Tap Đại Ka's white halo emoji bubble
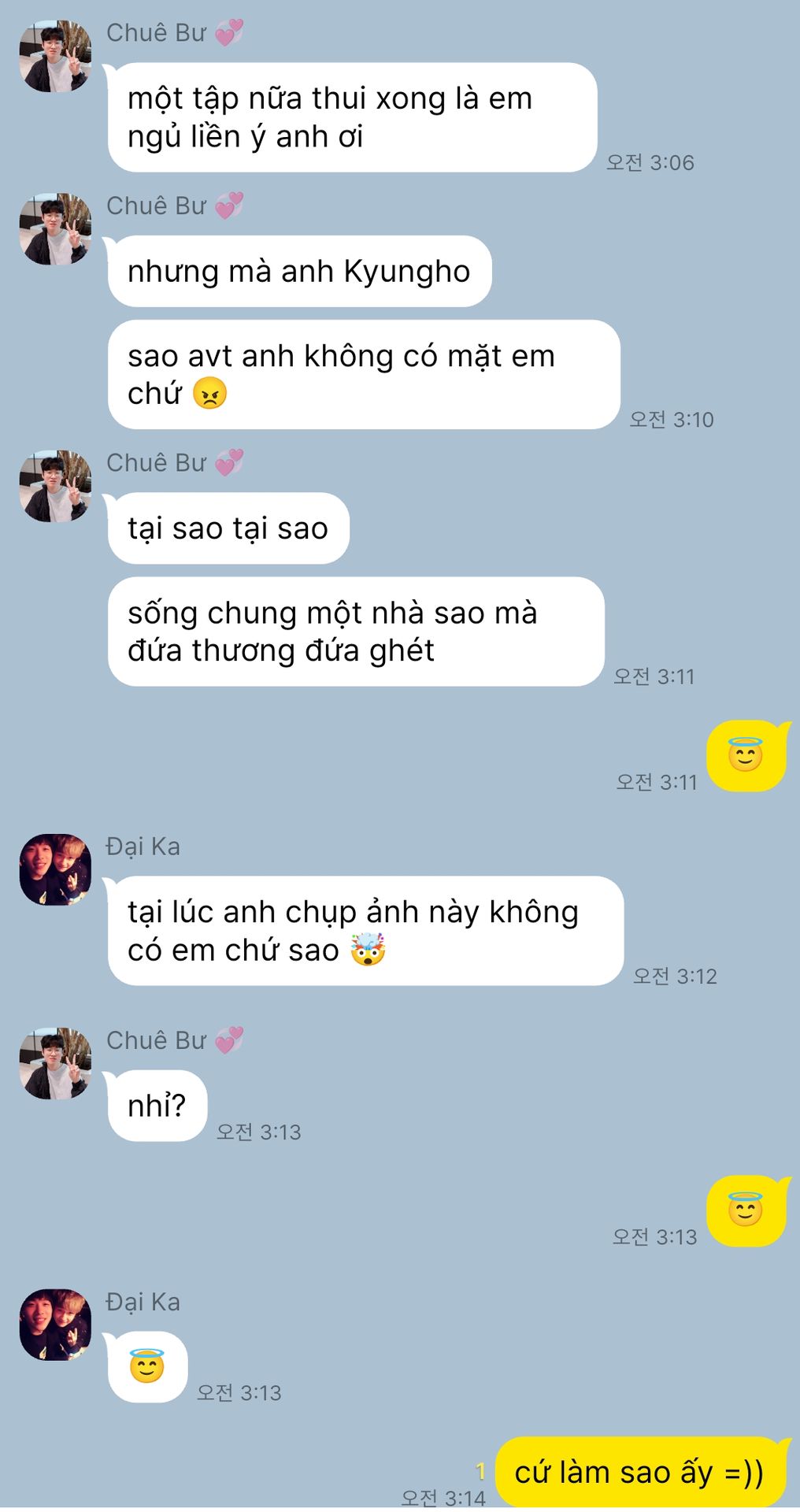800x1512 pixels. click(x=147, y=1366)
